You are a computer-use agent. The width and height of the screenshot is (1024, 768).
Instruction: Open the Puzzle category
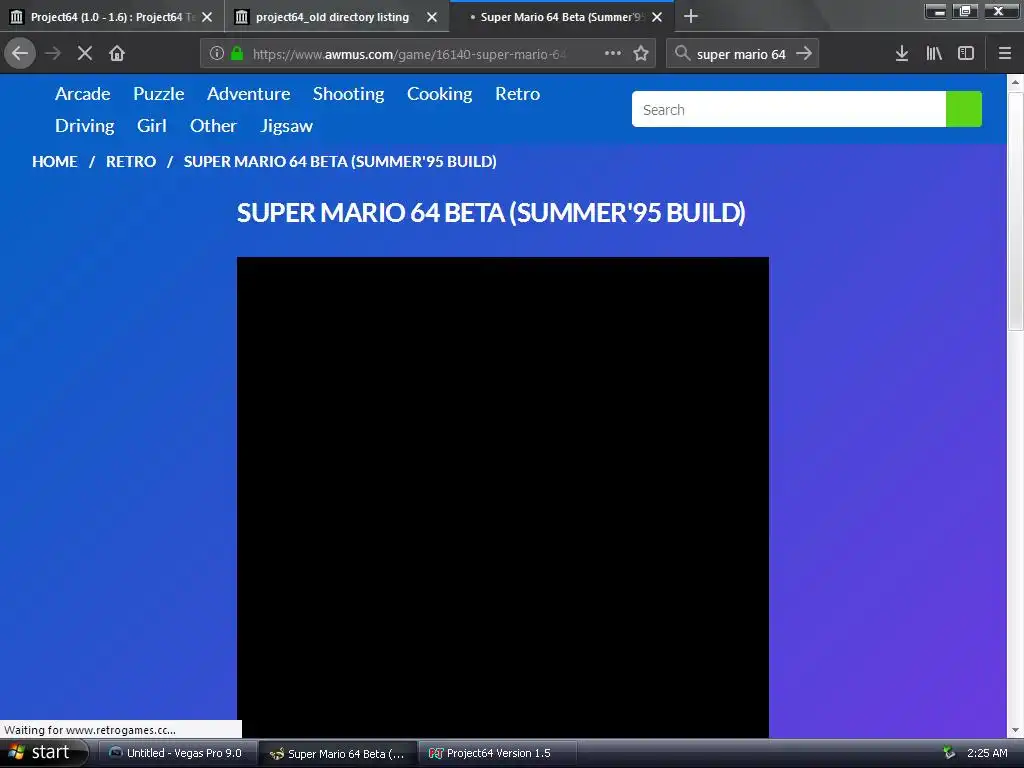point(159,94)
